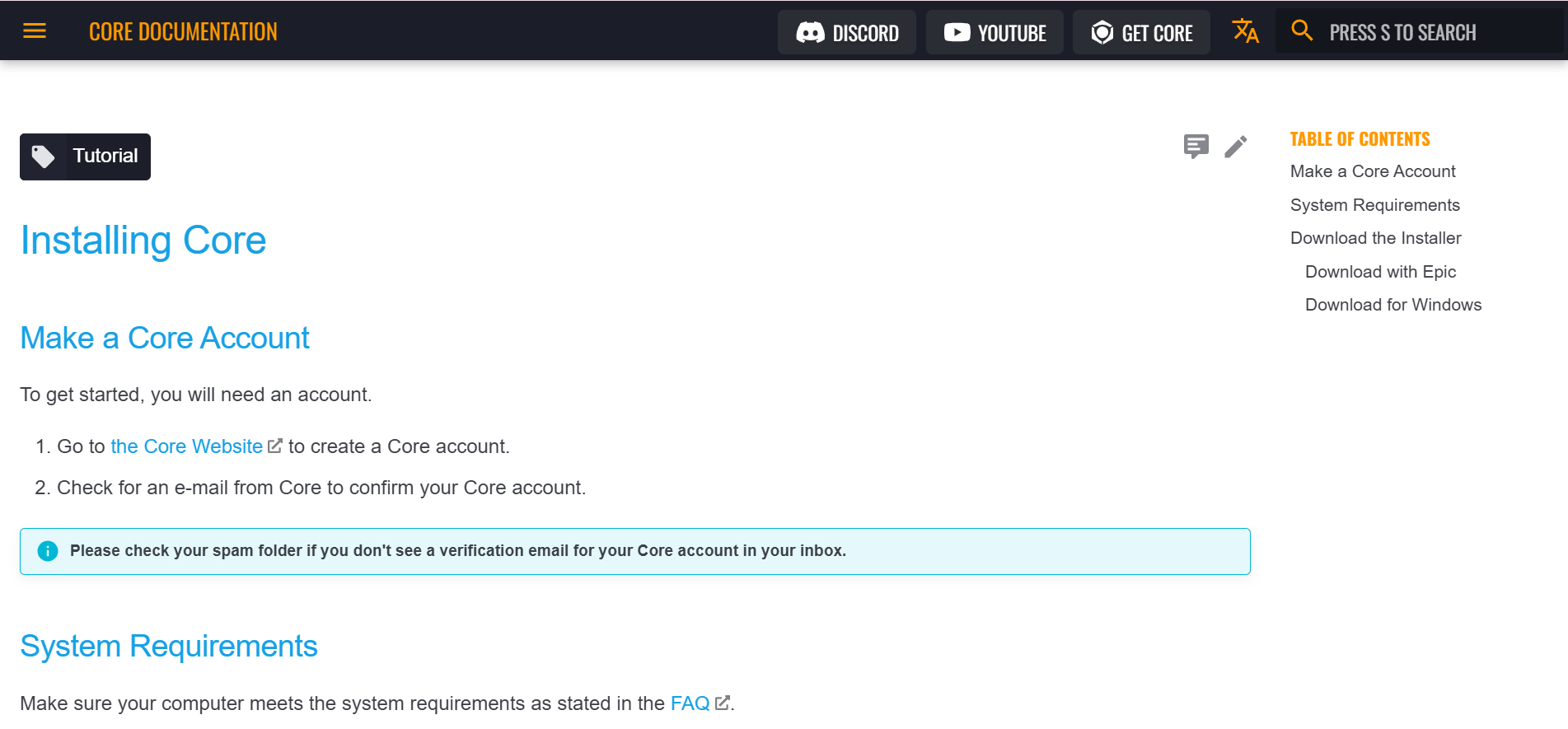This screenshot has height=729, width=1568.
Task: Go to Download the Installer in contents
Action: [1376, 238]
